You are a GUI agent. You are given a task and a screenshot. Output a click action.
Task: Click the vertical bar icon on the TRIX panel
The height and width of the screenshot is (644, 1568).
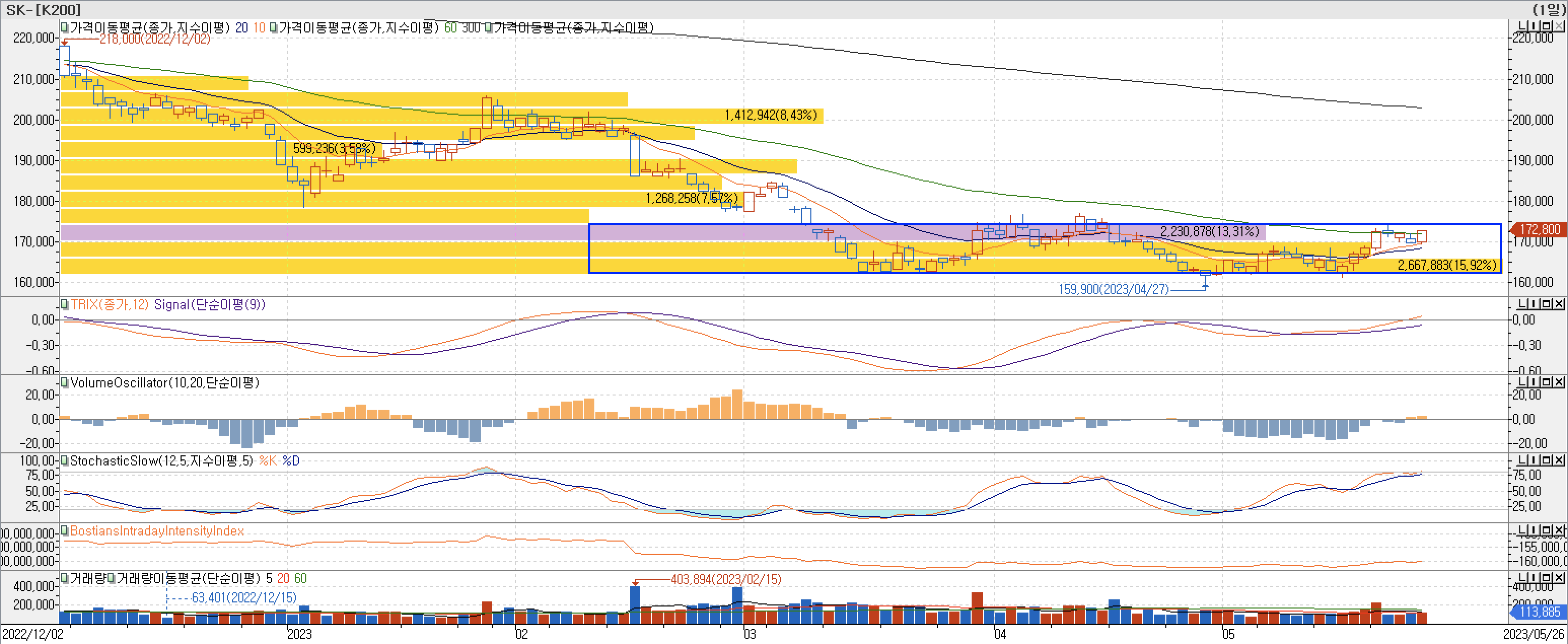pyautogui.click(x=1534, y=304)
